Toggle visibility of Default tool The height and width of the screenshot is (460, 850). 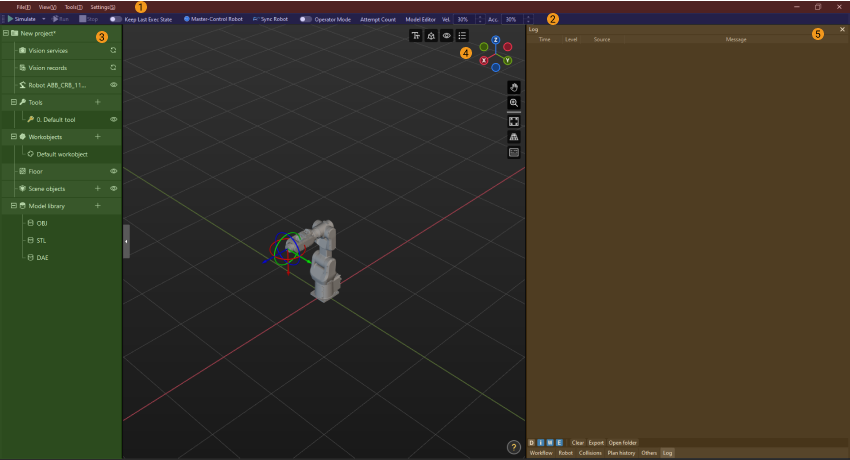113,119
